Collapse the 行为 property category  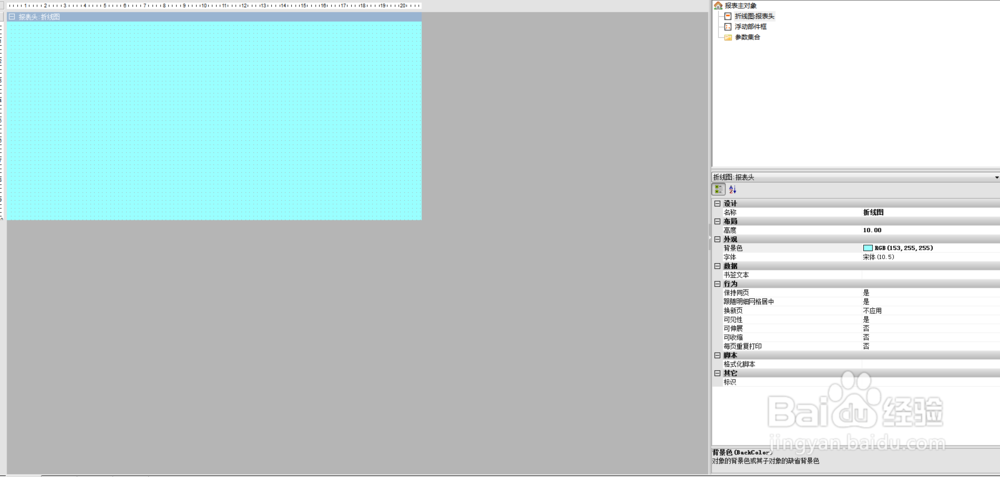[717, 284]
